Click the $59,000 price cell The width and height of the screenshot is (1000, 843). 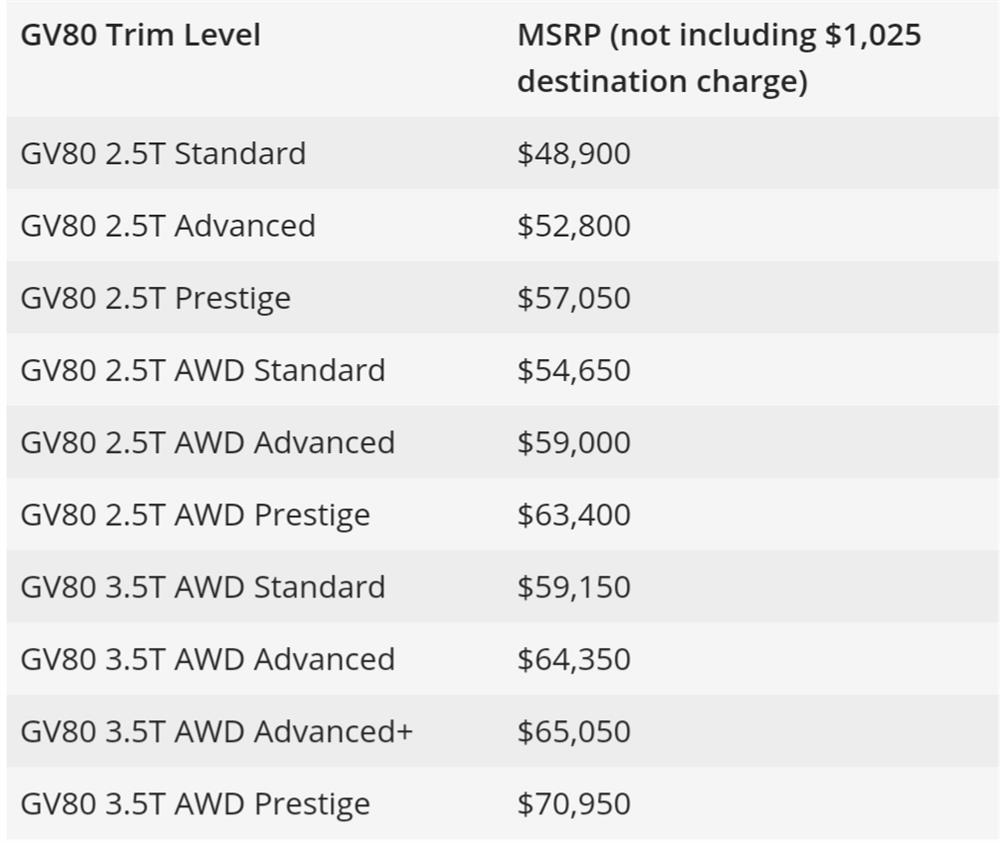(574, 443)
